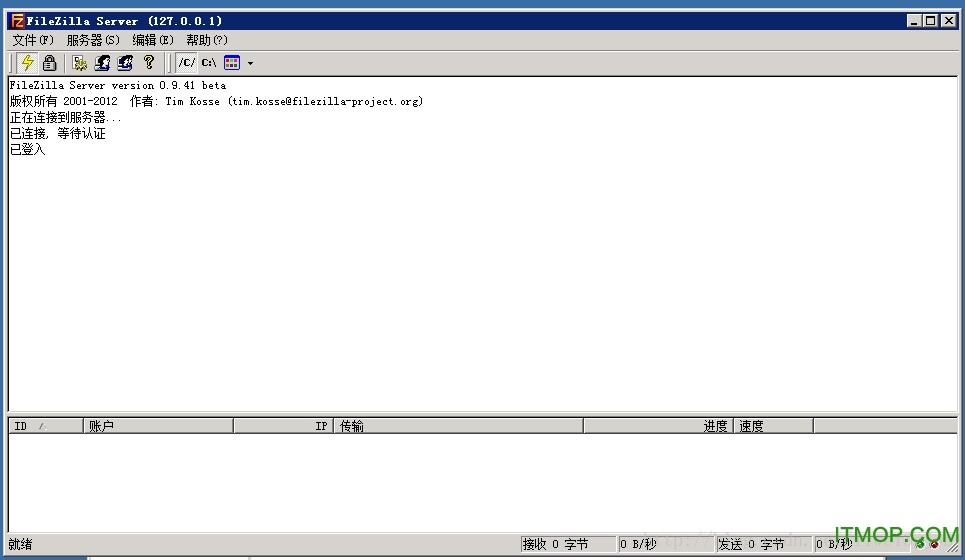This screenshot has height=560, width=965.
Task: Click the 进度 progress column header
Action: point(658,426)
